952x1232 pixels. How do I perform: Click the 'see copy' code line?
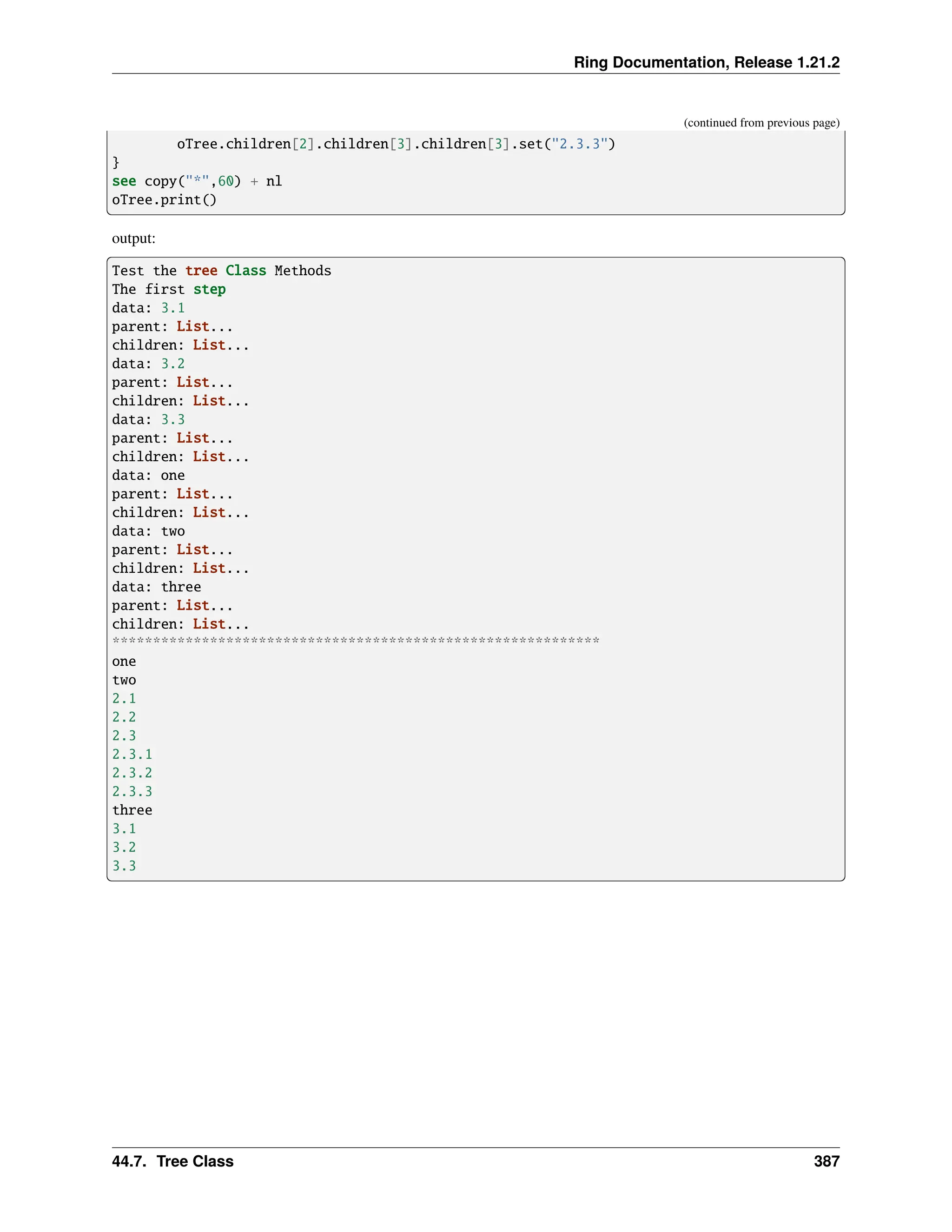[196, 181]
